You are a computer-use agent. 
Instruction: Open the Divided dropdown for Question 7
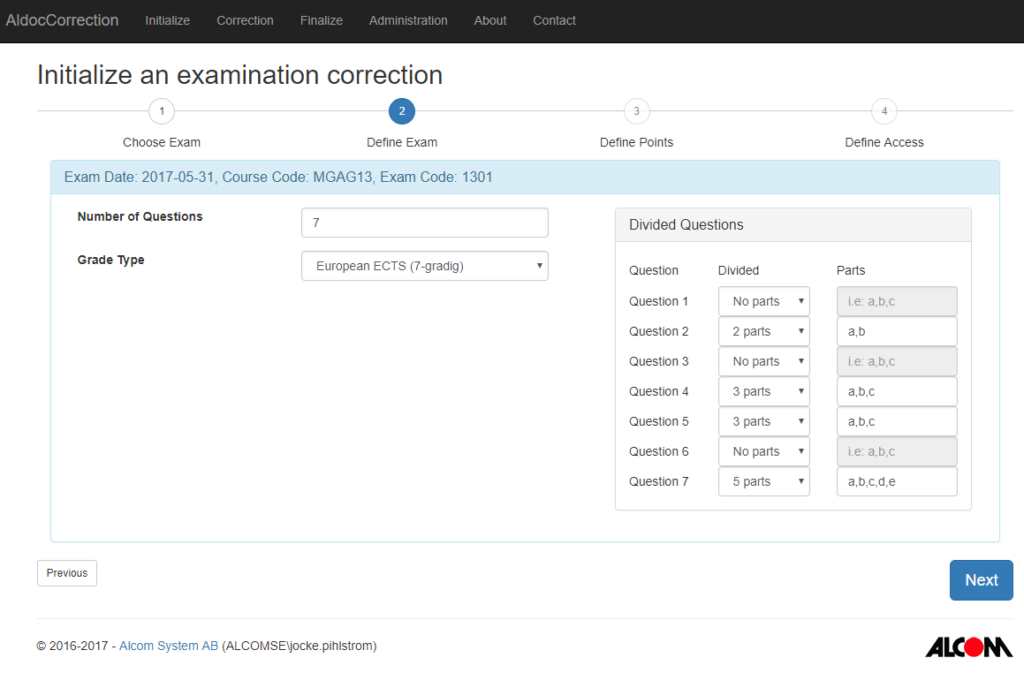pos(763,481)
